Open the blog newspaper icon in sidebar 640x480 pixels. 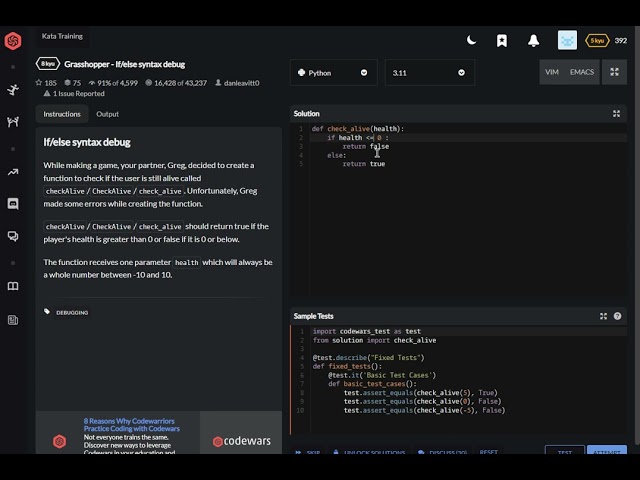point(13,320)
